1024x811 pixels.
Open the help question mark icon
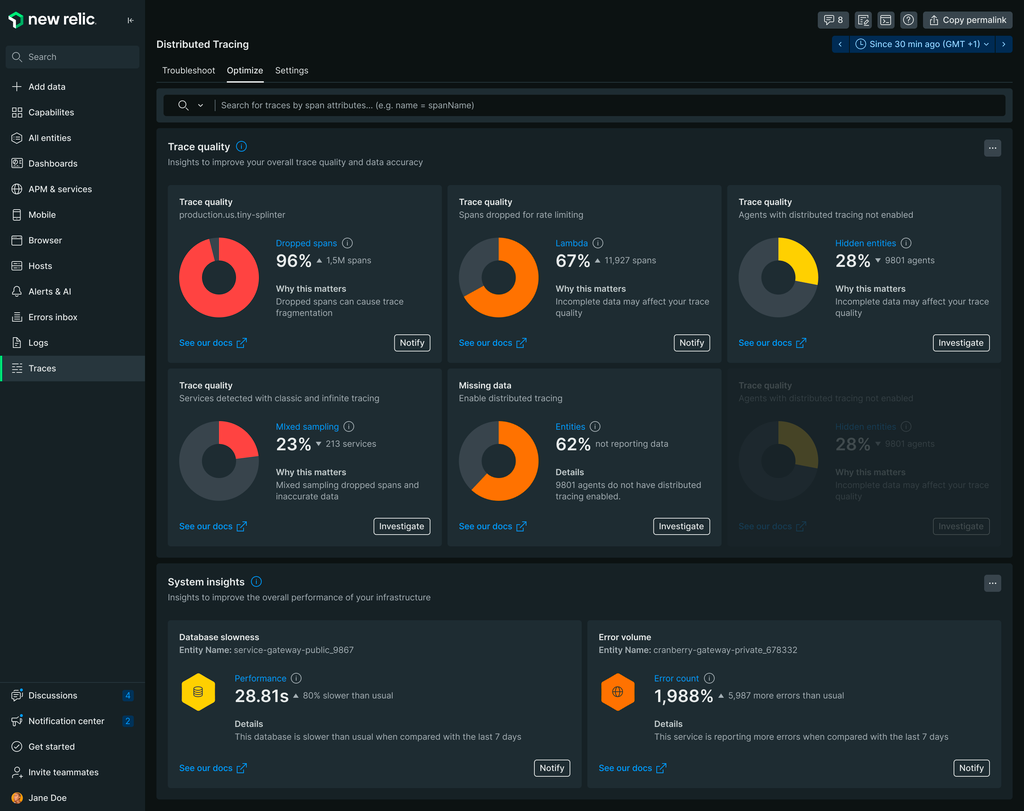[x=908, y=20]
